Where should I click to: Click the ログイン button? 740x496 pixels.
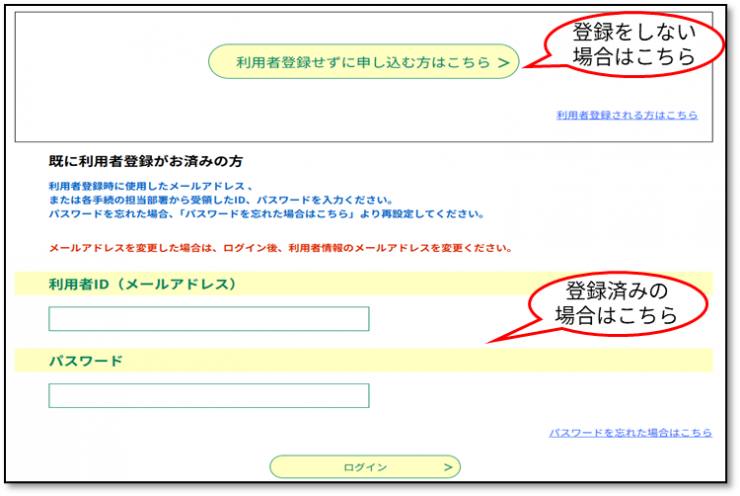[365, 467]
